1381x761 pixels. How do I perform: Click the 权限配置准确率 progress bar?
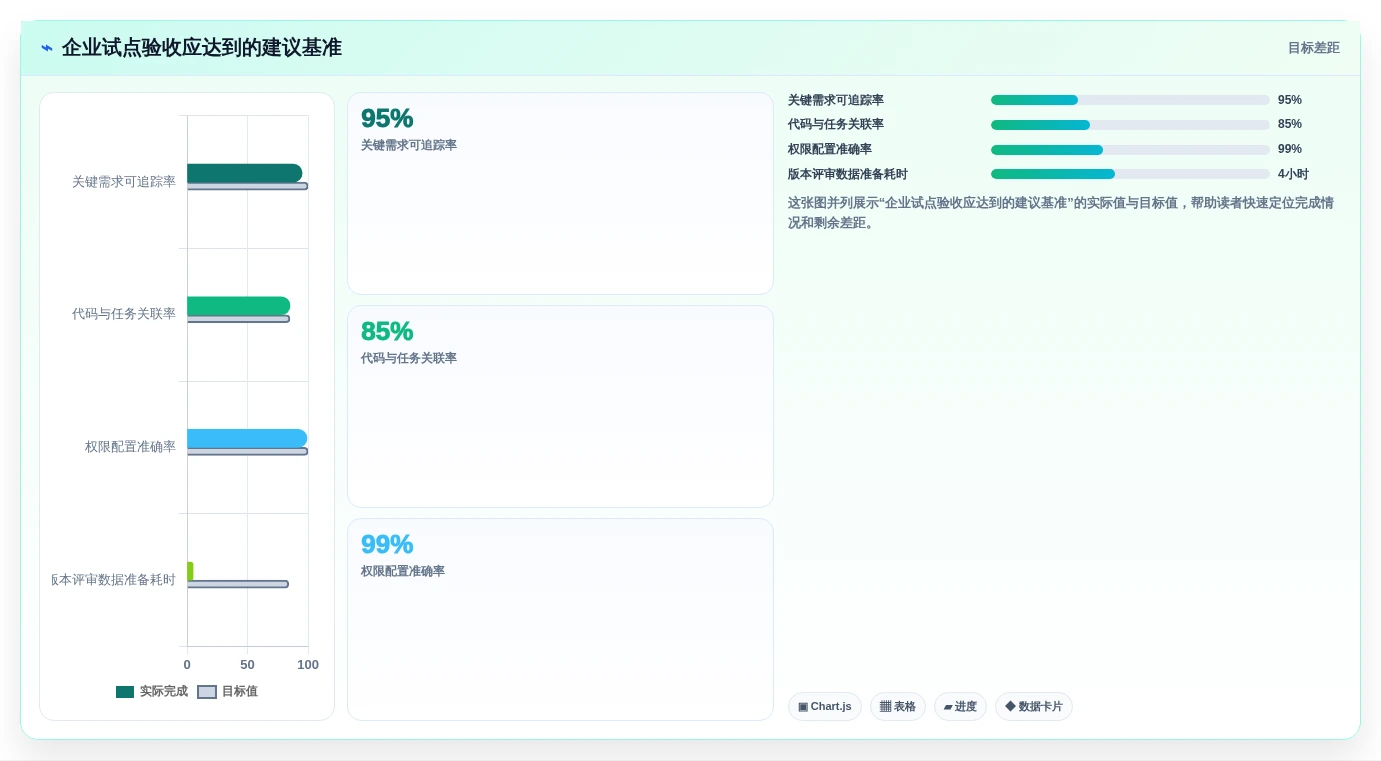click(x=1130, y=150)
